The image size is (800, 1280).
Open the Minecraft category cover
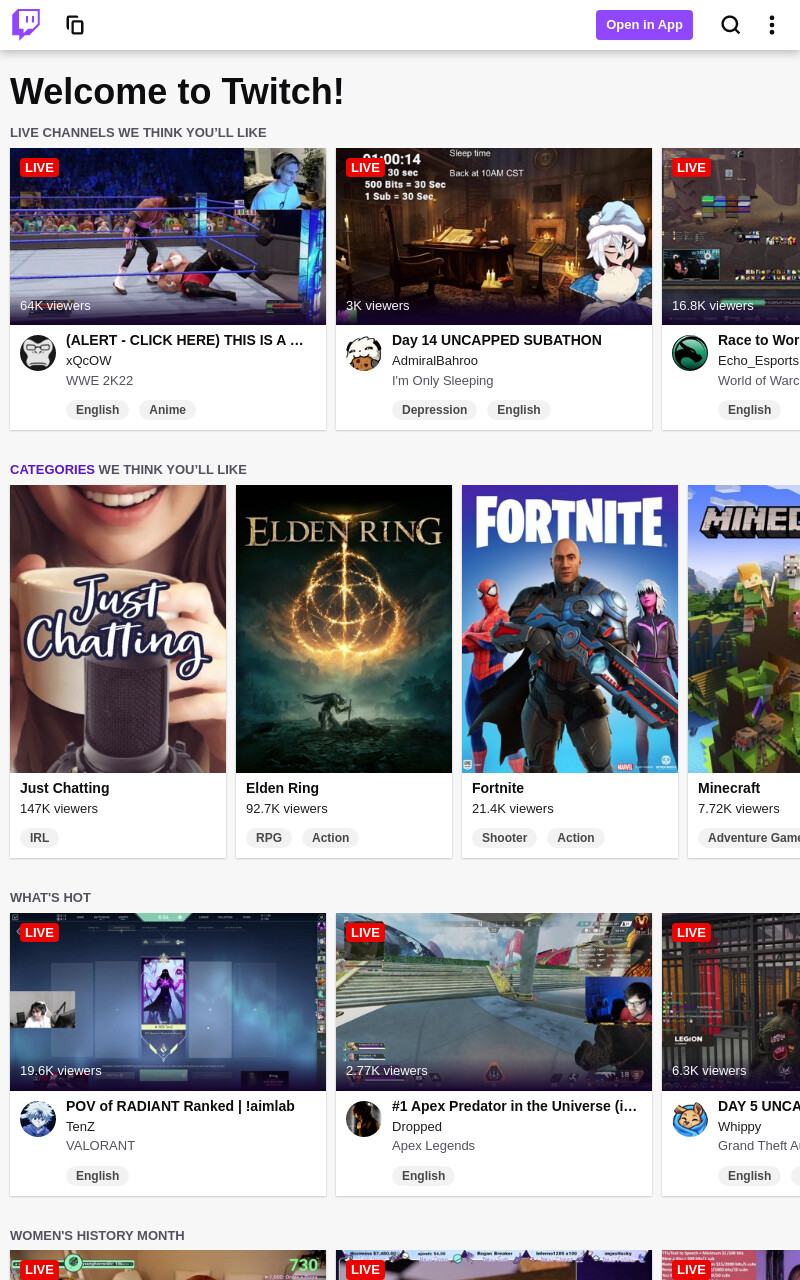point(744,629)
